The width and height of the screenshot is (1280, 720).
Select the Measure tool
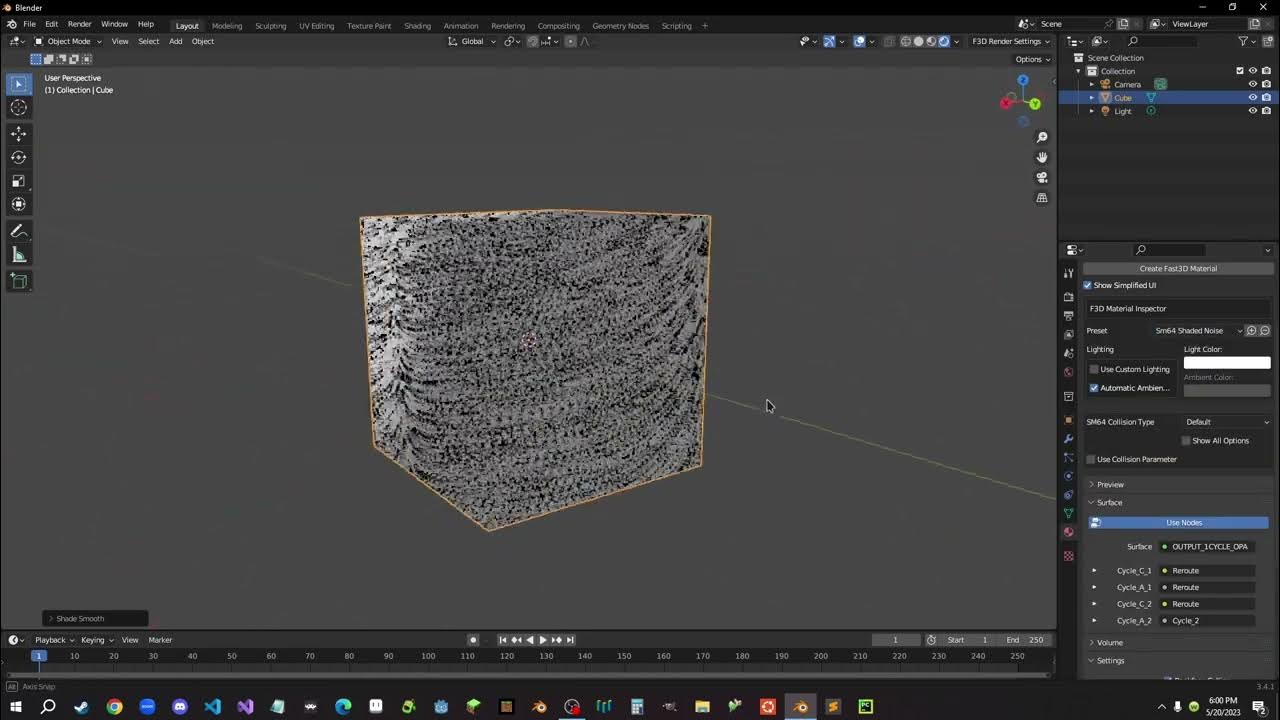[x=18, y=255]
